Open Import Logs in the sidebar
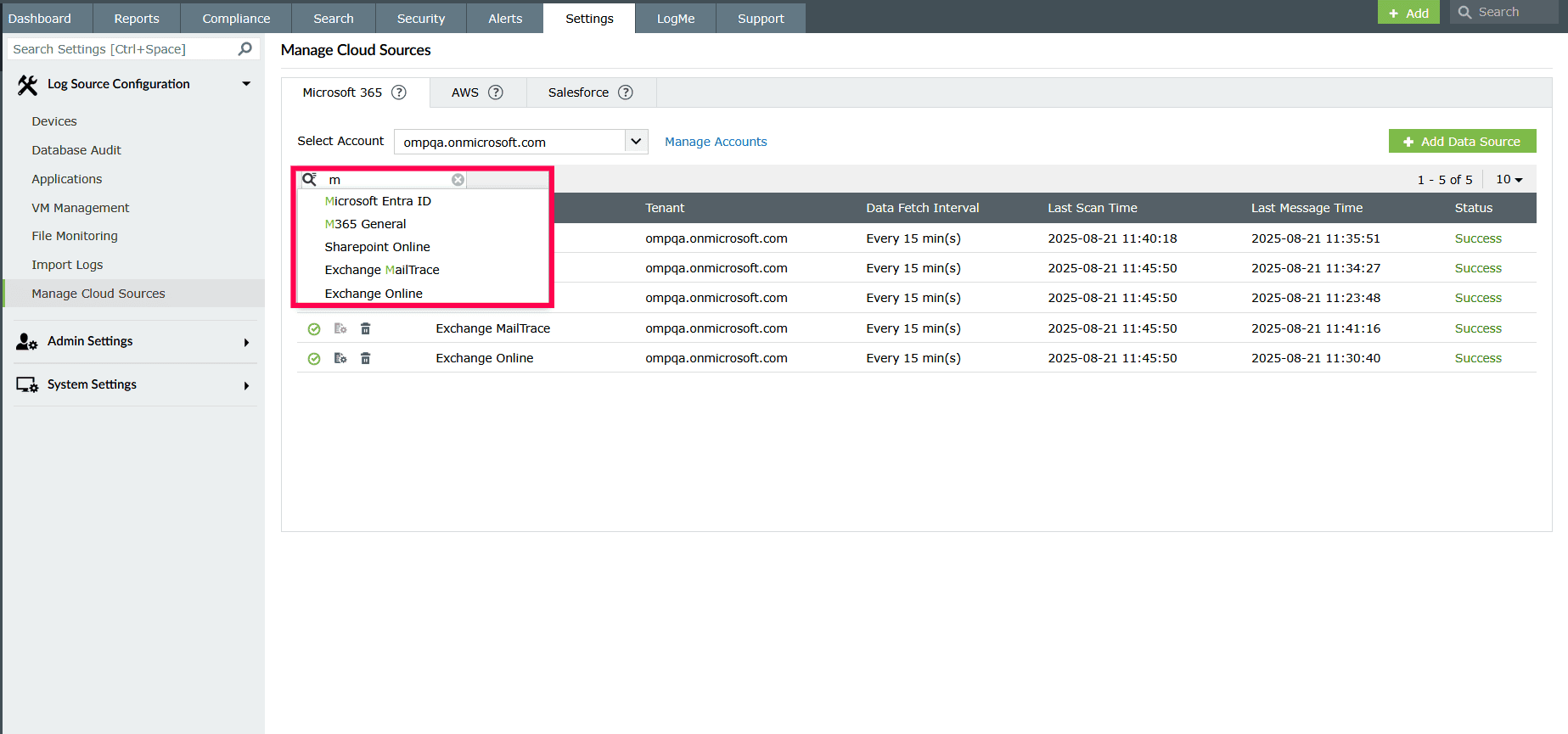 (x=67, y=265)
